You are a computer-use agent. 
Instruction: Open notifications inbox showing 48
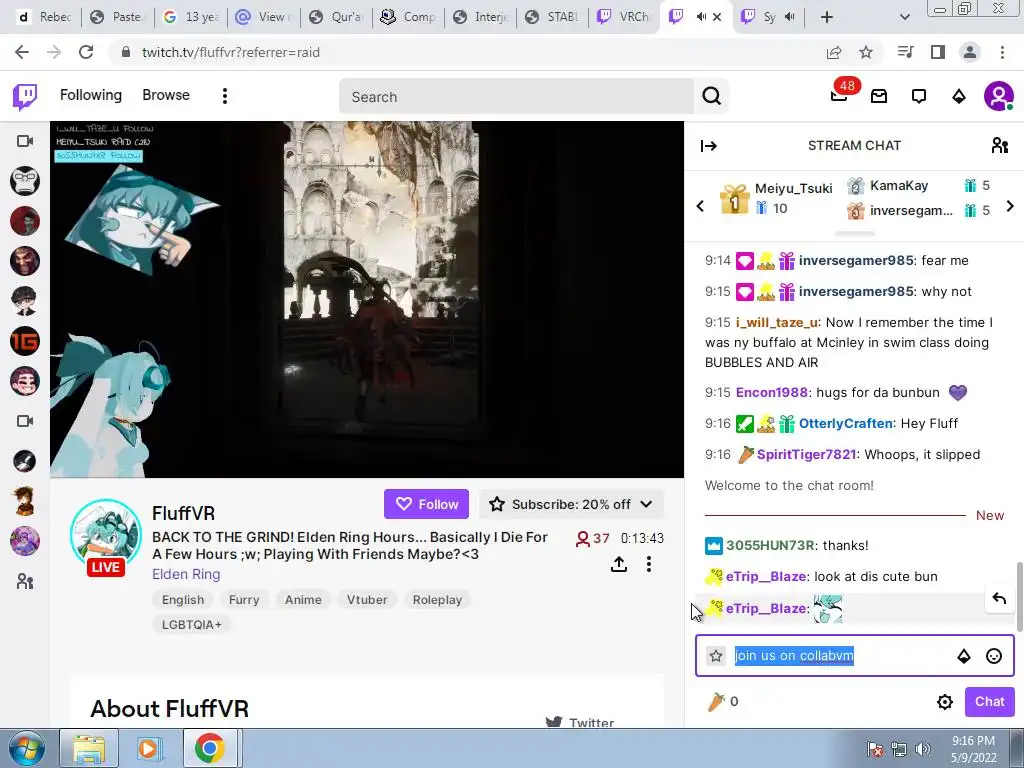click(839, 95)
